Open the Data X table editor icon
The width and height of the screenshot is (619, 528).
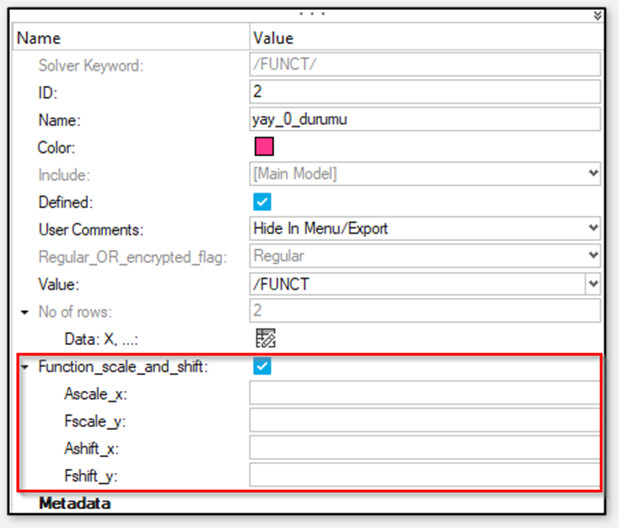click(x=265, y=338)
